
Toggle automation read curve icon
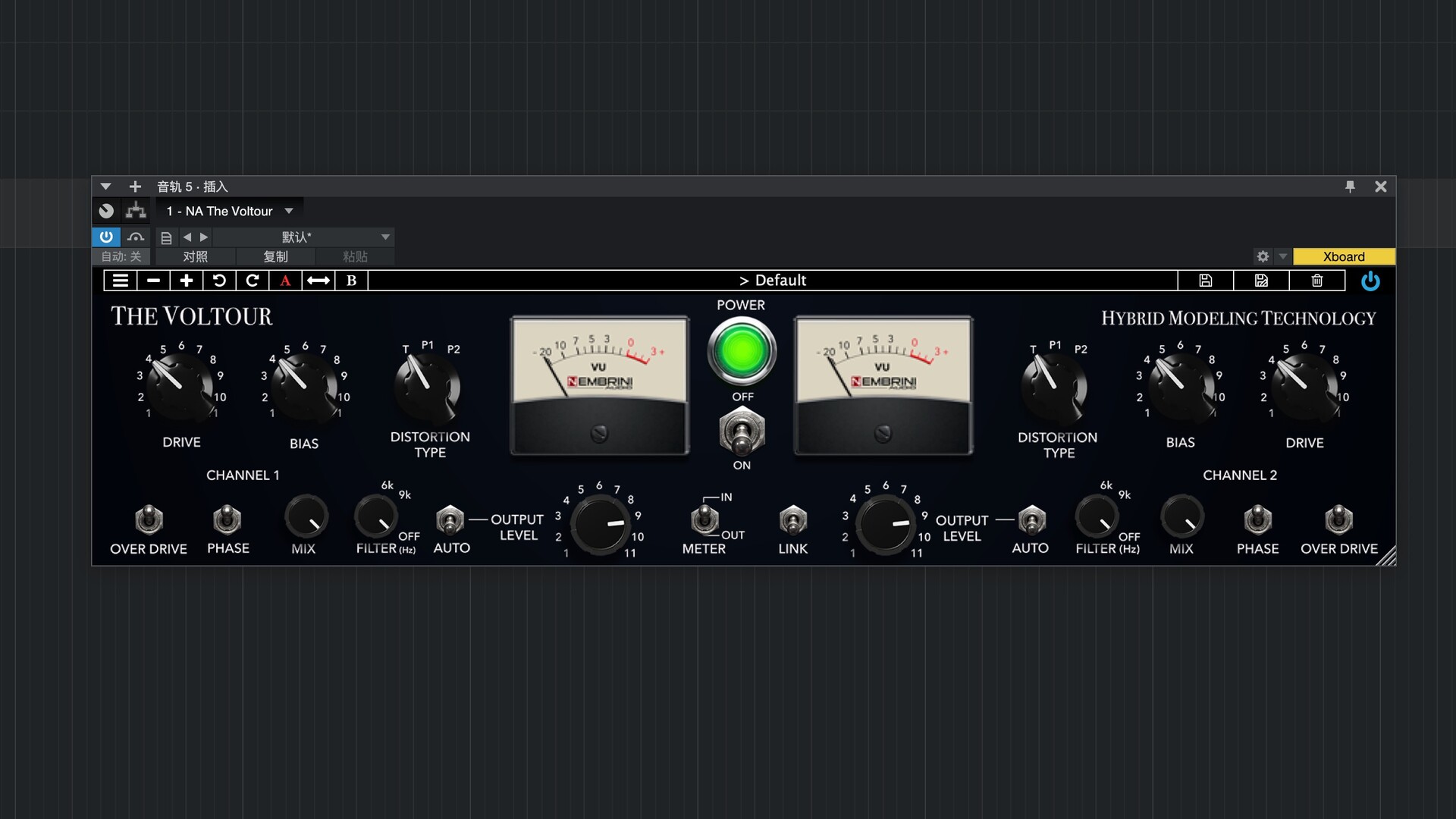136,237
